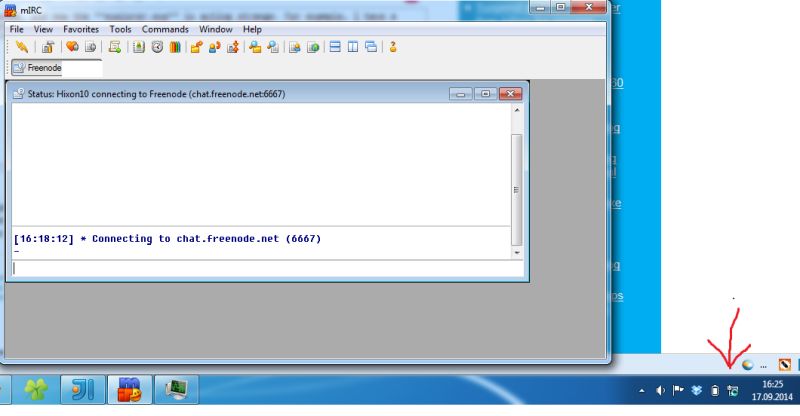This screenshot has width=800, height=416.
Task: Click the DCC Send File toolbar icon
Action: [x=196, y=47]
